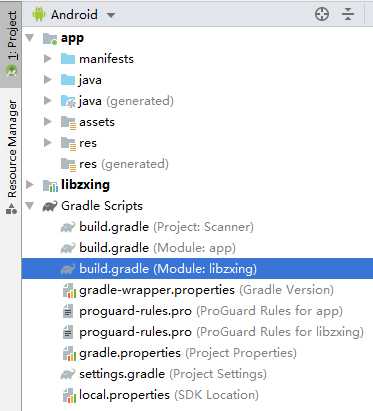Collapse all tree nodes icon
The image size is (373, 411).
coord(348,14)
